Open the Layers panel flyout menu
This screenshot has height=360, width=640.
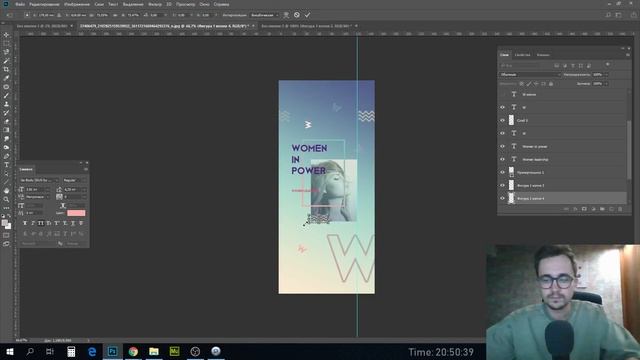coord(628,55)
